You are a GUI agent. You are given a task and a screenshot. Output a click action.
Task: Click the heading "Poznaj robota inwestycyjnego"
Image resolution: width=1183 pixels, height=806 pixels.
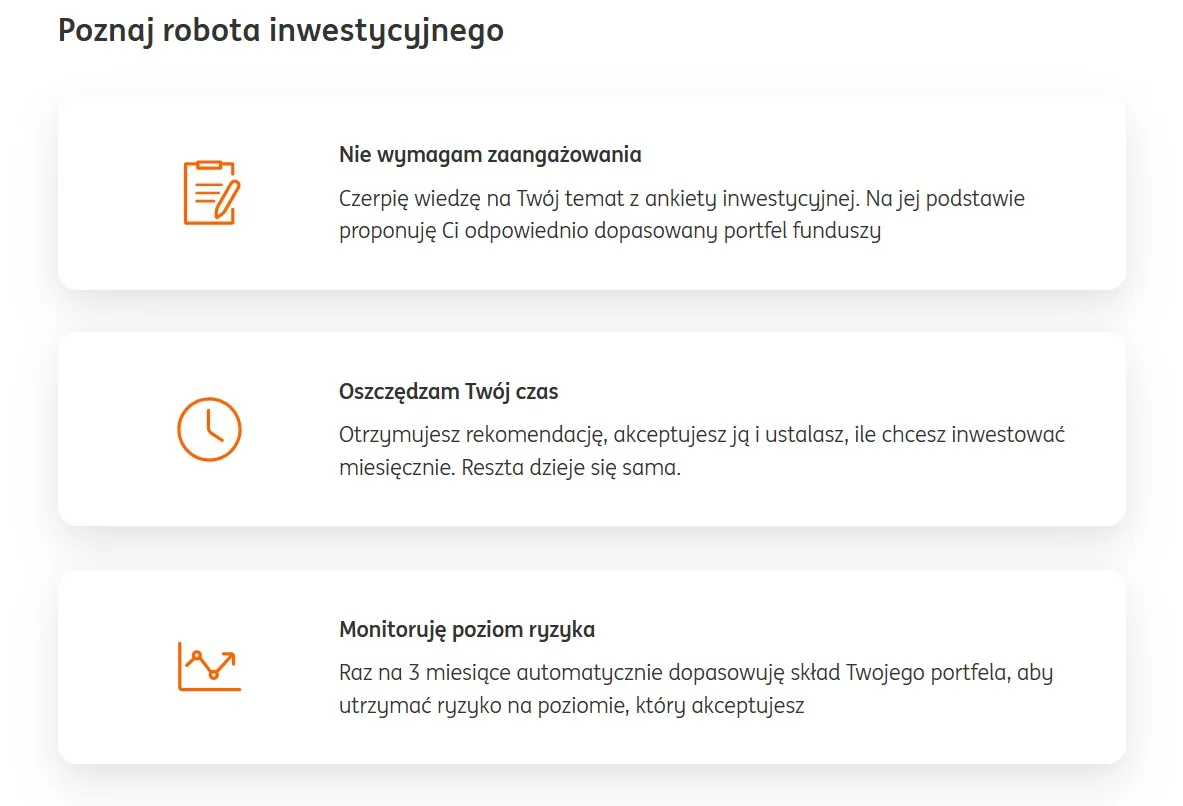click(281, 31)
